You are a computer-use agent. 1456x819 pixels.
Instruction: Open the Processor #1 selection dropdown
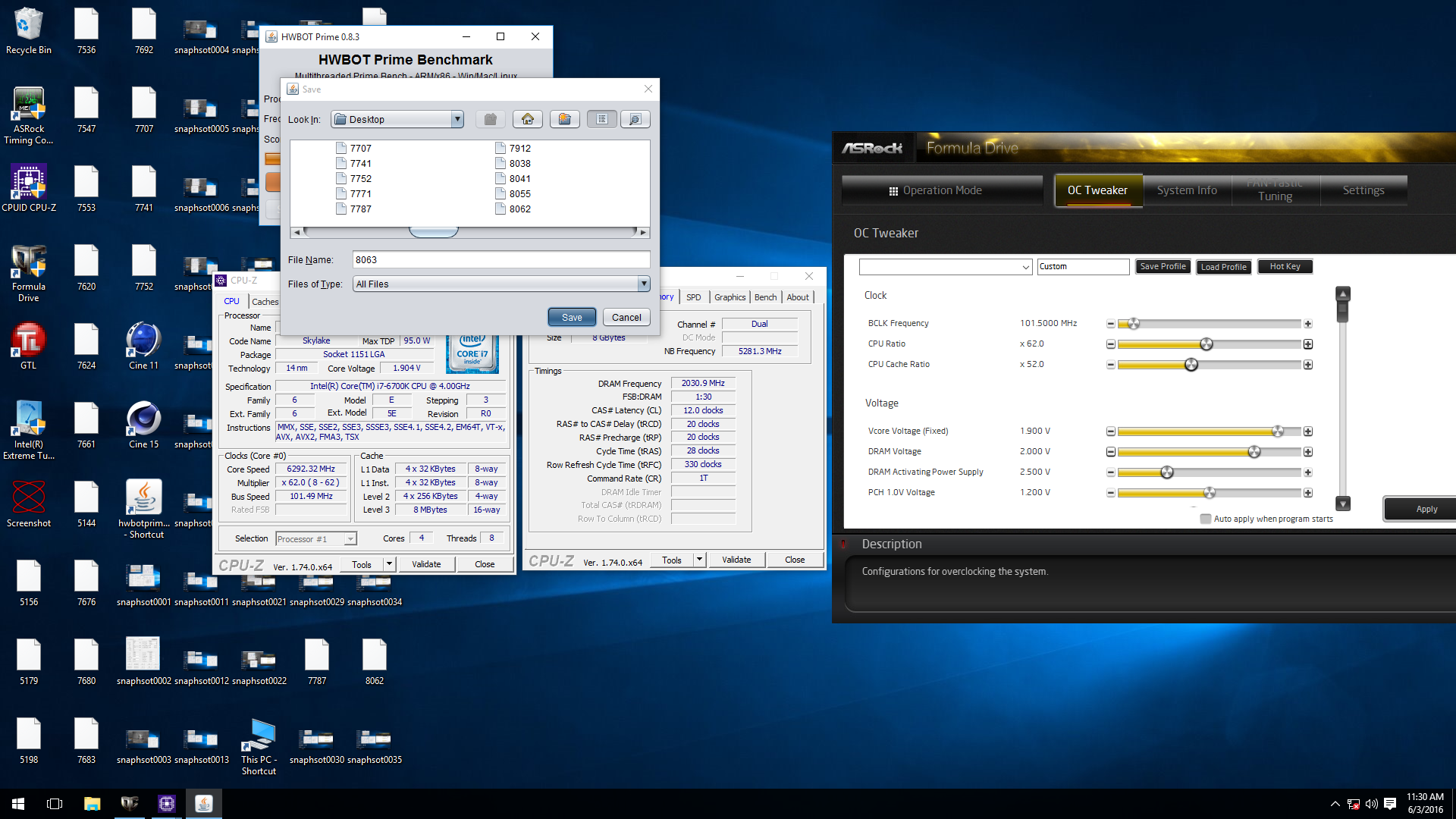[x=350, y=539]
